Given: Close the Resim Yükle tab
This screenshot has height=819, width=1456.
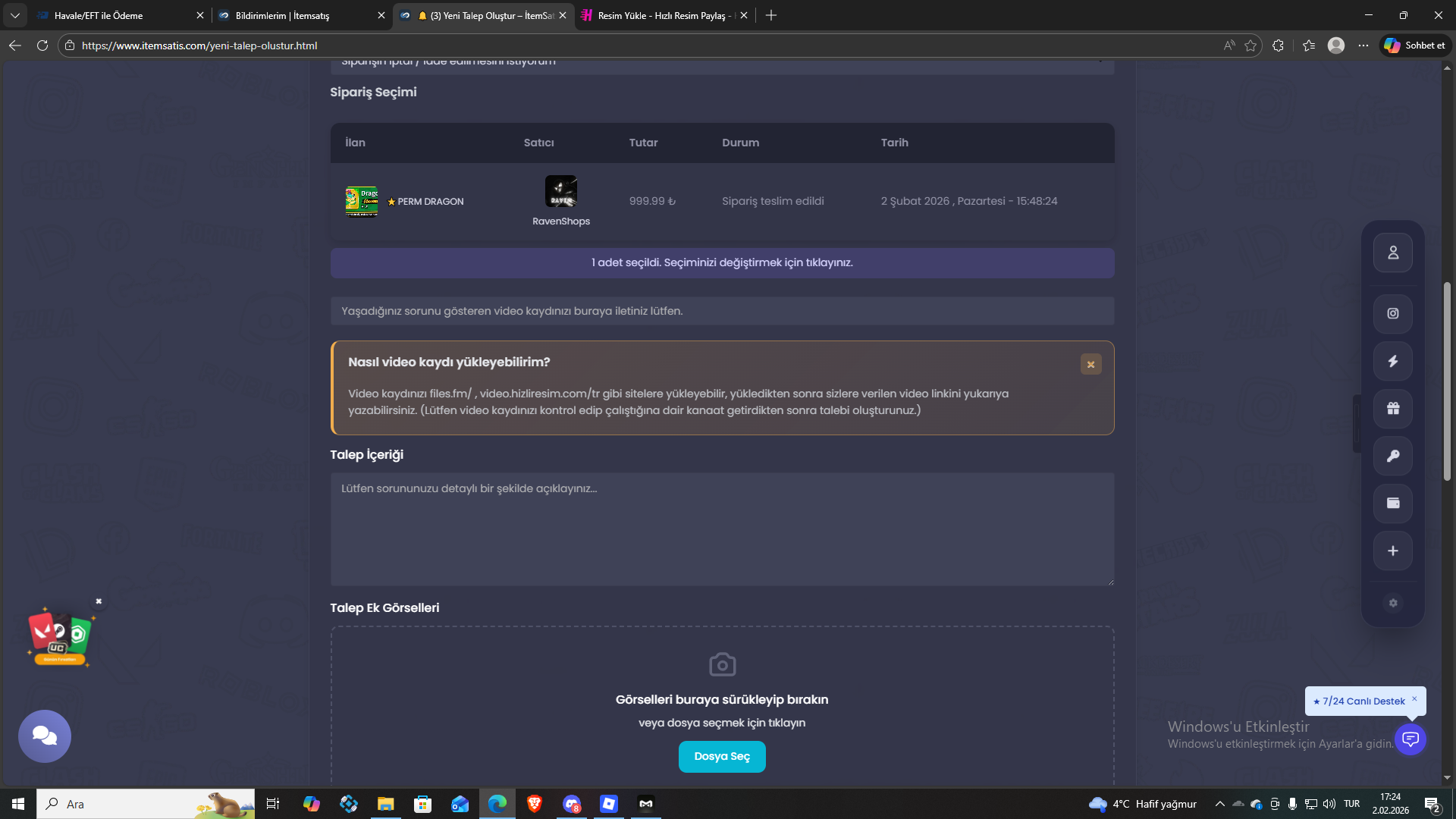Looking at the screenshot, I should click(744, 15).
